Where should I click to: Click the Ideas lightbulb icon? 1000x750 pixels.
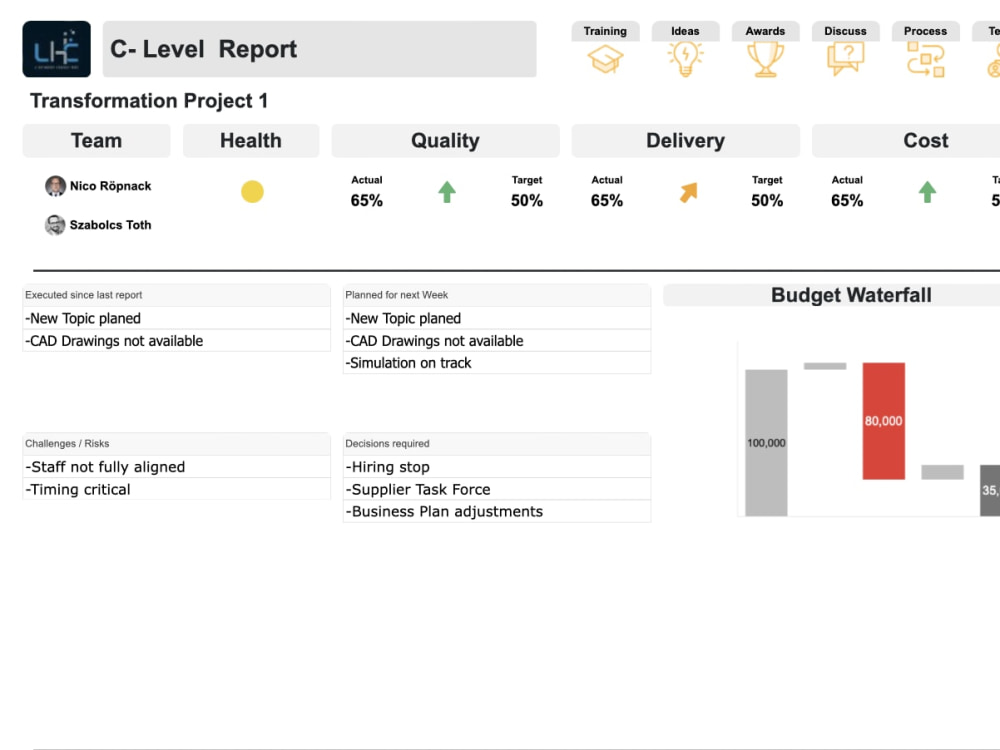click(685, 58)
